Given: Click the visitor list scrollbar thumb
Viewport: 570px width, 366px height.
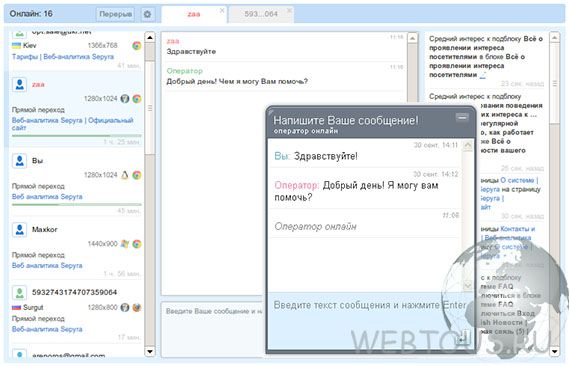Looking at the screenshot, I should [150, 108].
